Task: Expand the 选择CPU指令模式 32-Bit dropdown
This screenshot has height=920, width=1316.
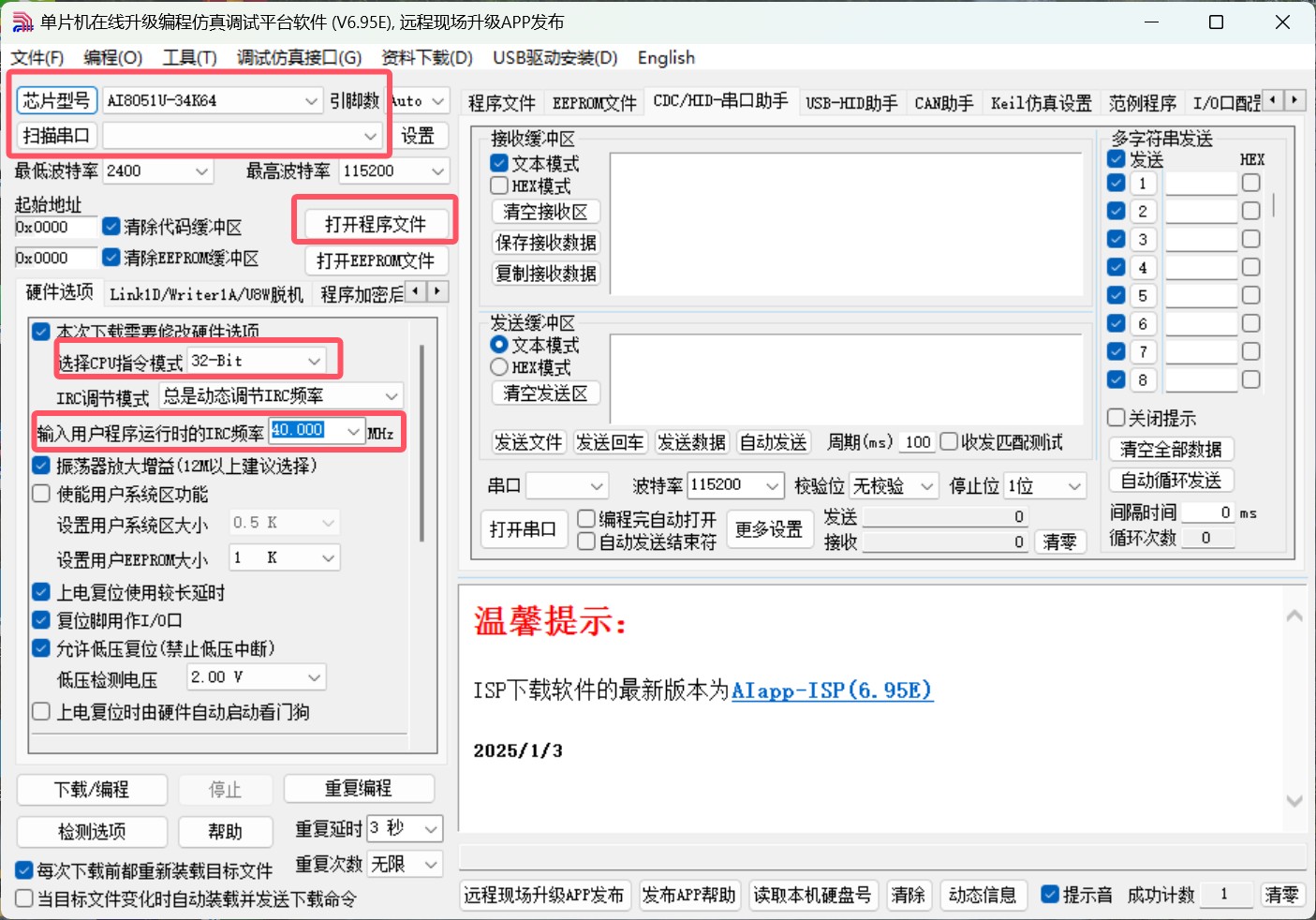Action: click(x=315, y=361)
